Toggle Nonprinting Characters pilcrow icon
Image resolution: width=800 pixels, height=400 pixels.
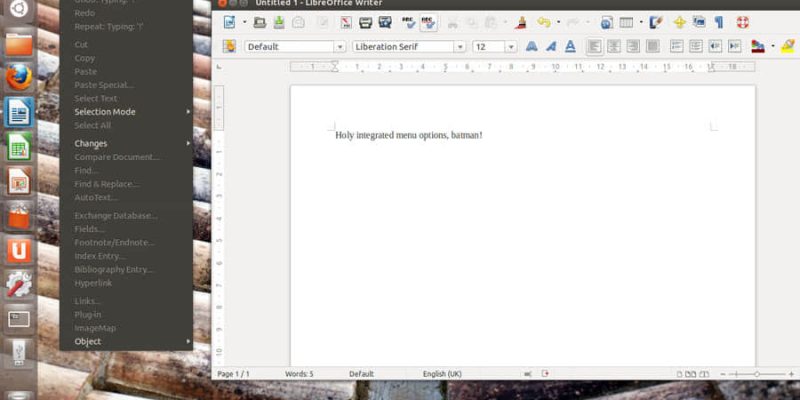point(719,22)
